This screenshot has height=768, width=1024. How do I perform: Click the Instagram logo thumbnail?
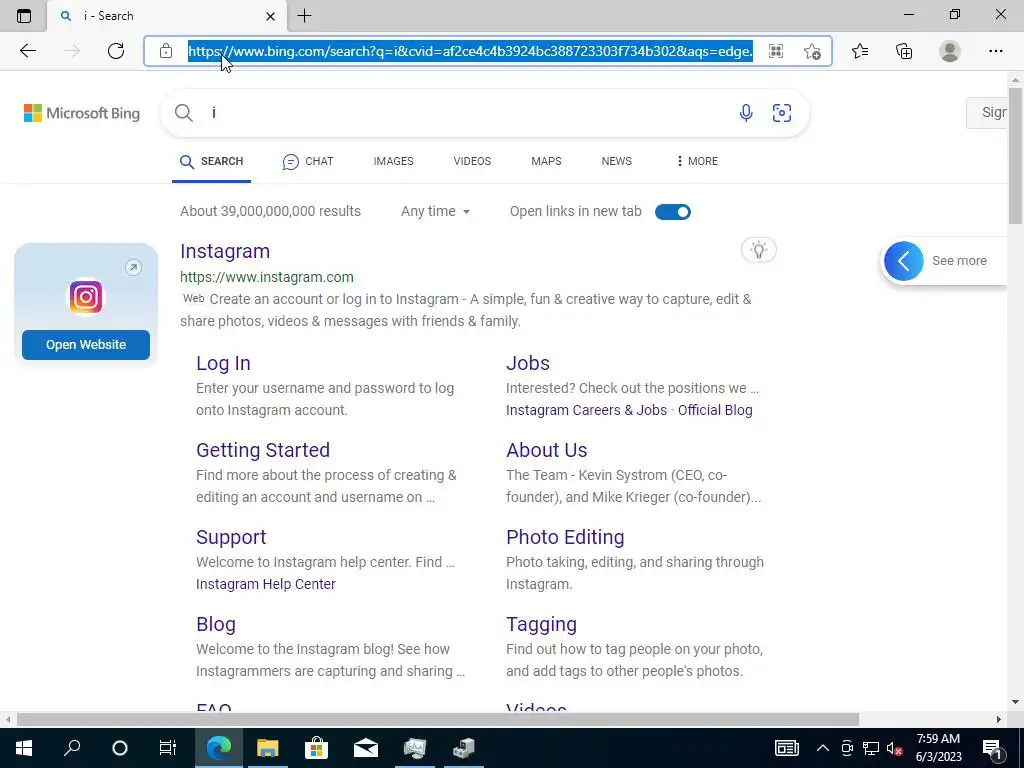[86, 297]
